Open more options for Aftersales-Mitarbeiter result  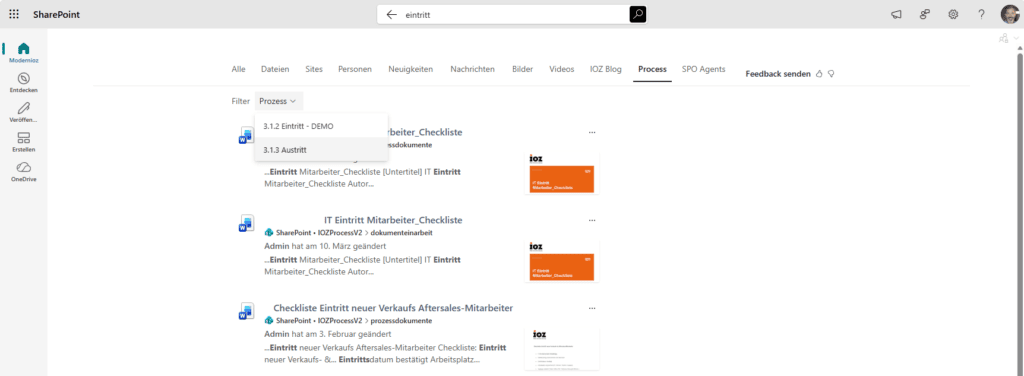pos(592,307)
